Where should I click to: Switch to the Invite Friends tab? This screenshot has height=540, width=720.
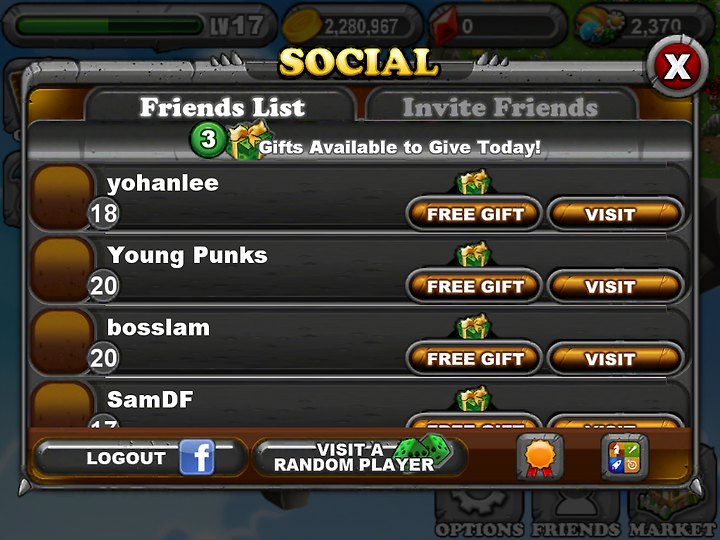tap(501, 107)
